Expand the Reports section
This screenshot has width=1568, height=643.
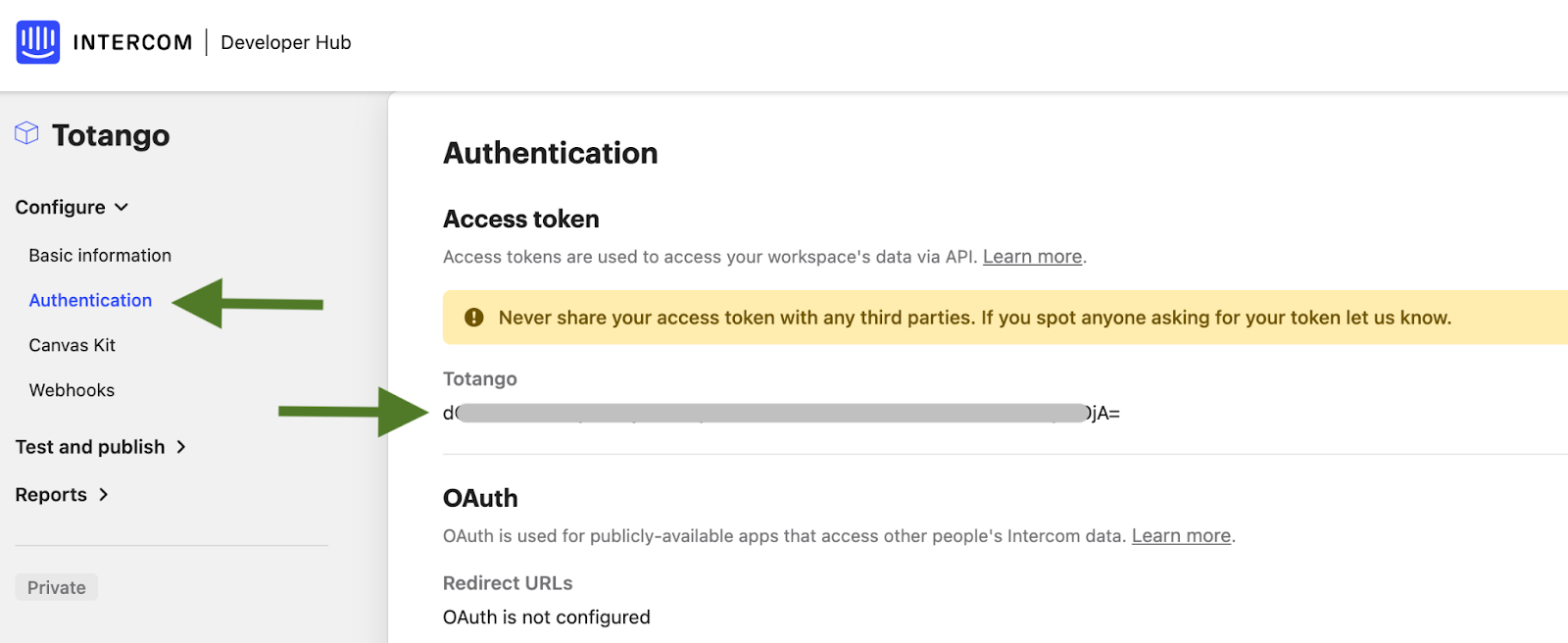[62, 495]
